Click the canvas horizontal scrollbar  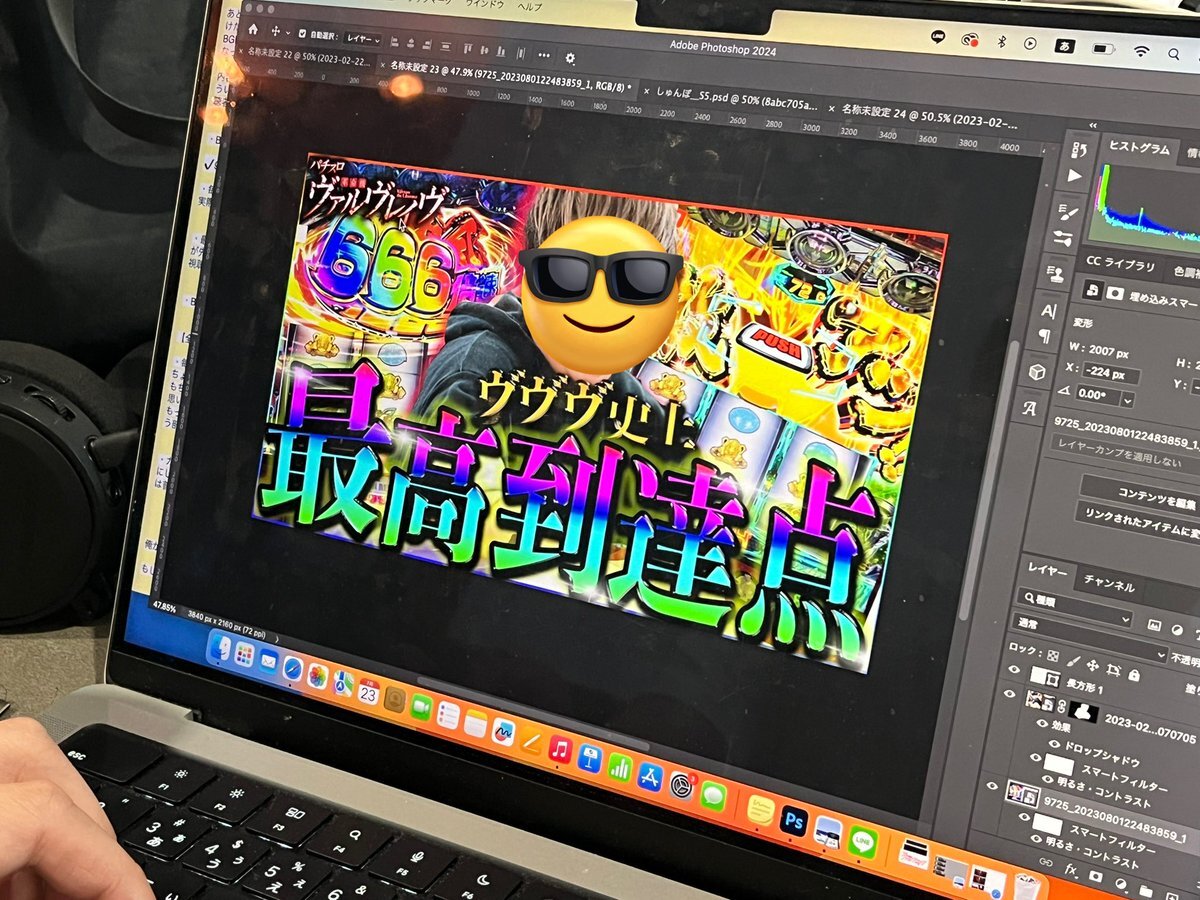[x=533, y=715]
